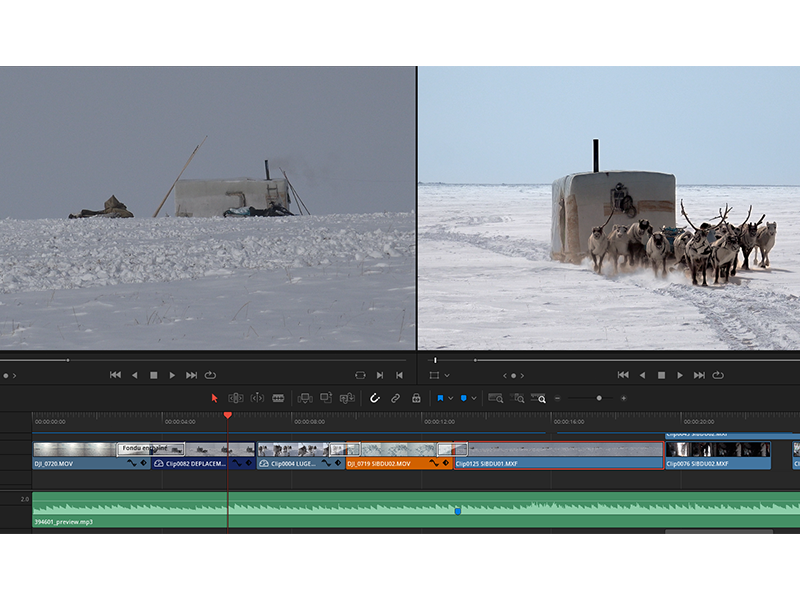Click Mark In icon in source viewer

click(x=380, y=375)
